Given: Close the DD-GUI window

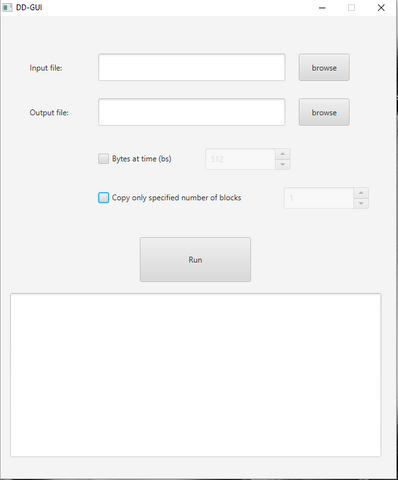Looking at the screenshot, I should (x=381, y=8).
